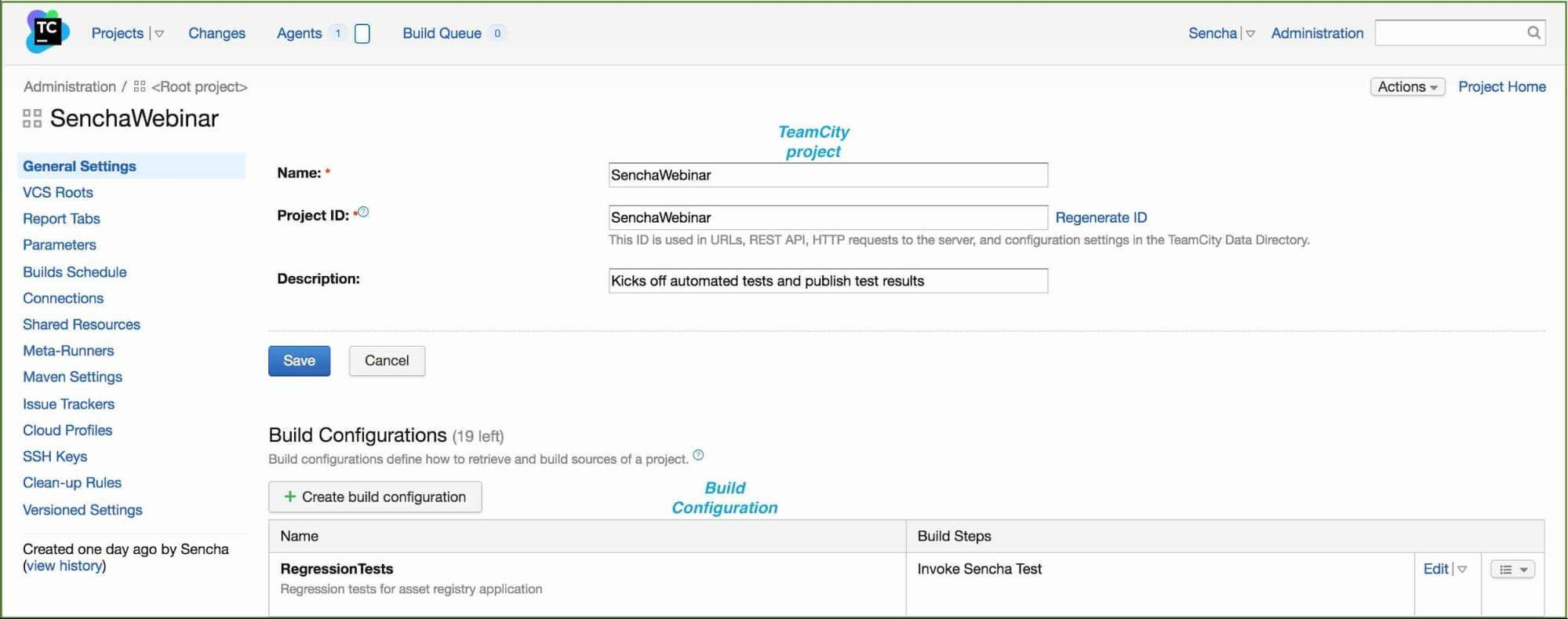Open the Actions dropdown
This screenshot has height=619, width=1568.
click(x=1407, y=87)
